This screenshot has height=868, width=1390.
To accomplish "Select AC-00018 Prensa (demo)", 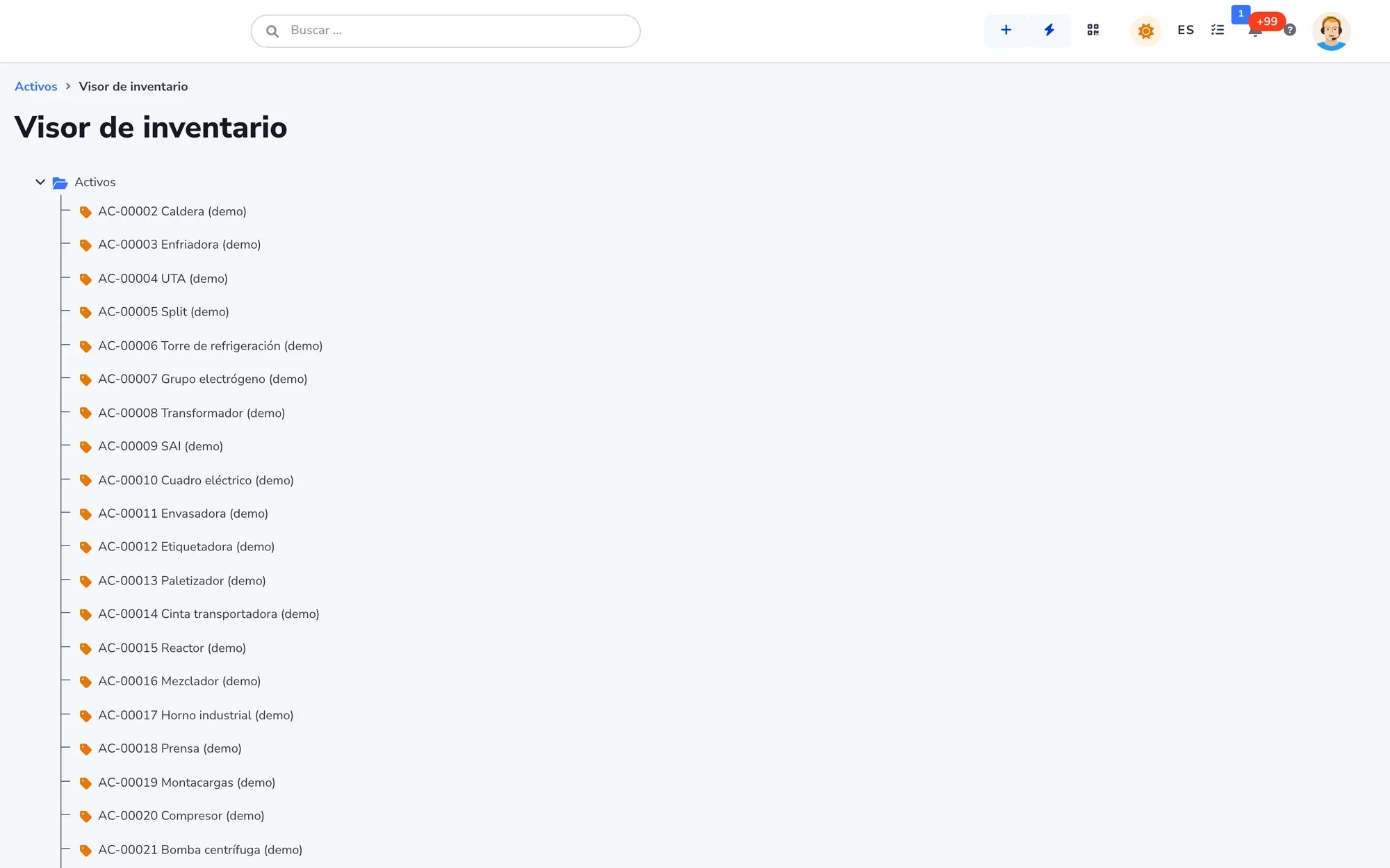I will 170,748.
